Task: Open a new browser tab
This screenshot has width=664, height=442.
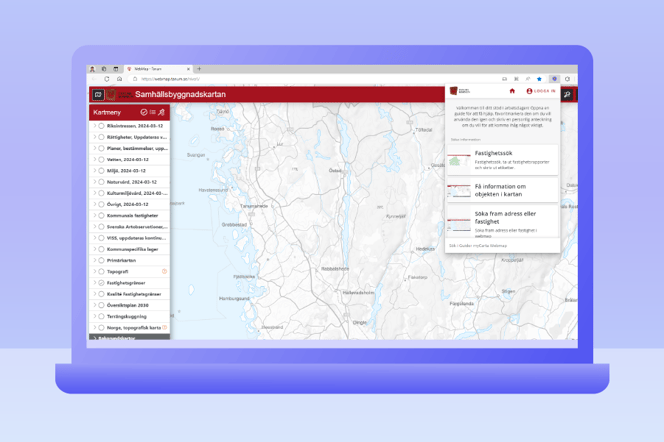Action: tap(199, 69)
